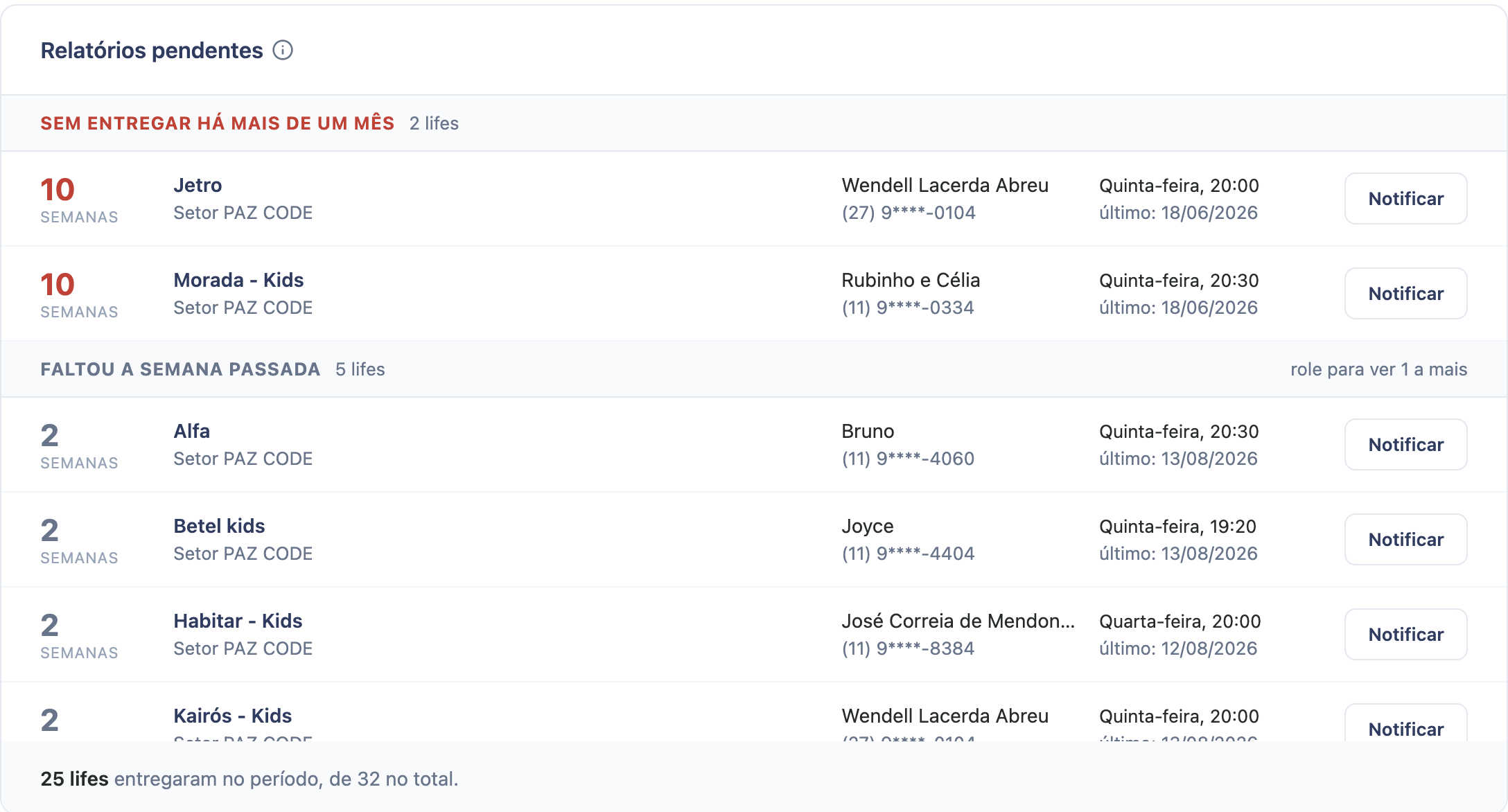Click the 'Sem entregar há mais de um mês' header
Viewport: 1508px width, 812px height.
217,123
